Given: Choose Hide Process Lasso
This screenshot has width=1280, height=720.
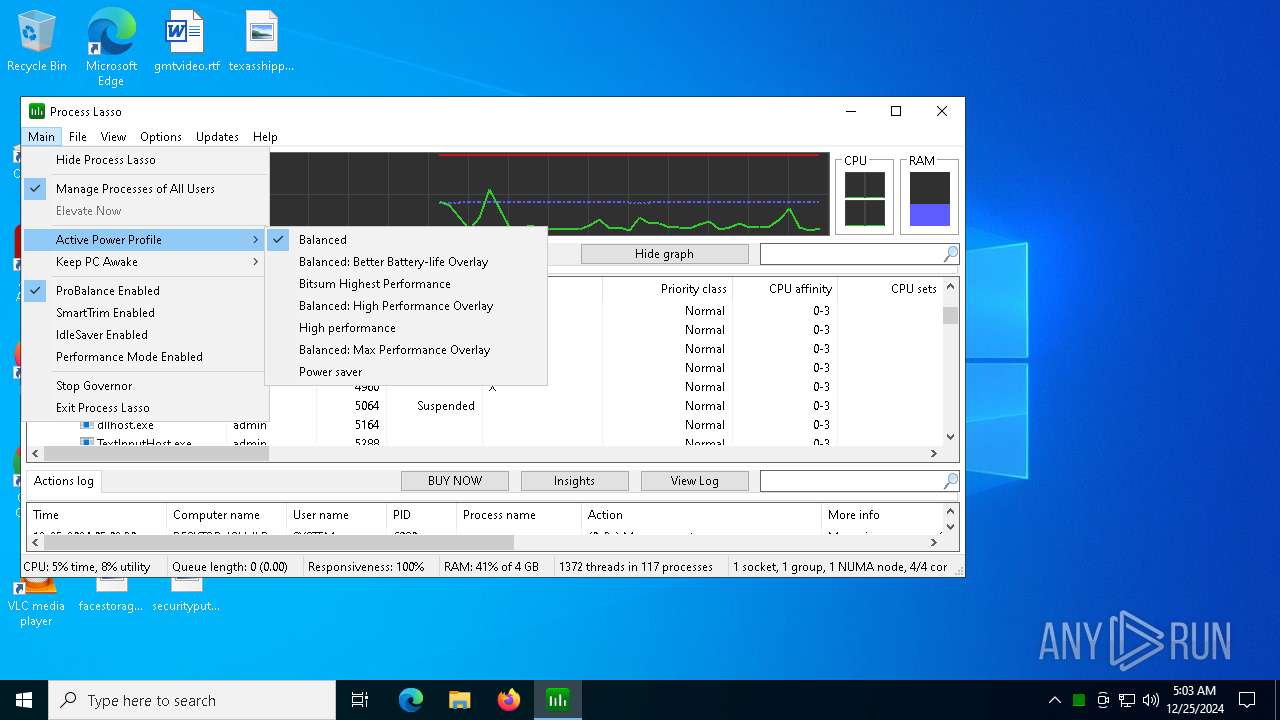Looking at the screenshot, I should [x=146, y=160].
